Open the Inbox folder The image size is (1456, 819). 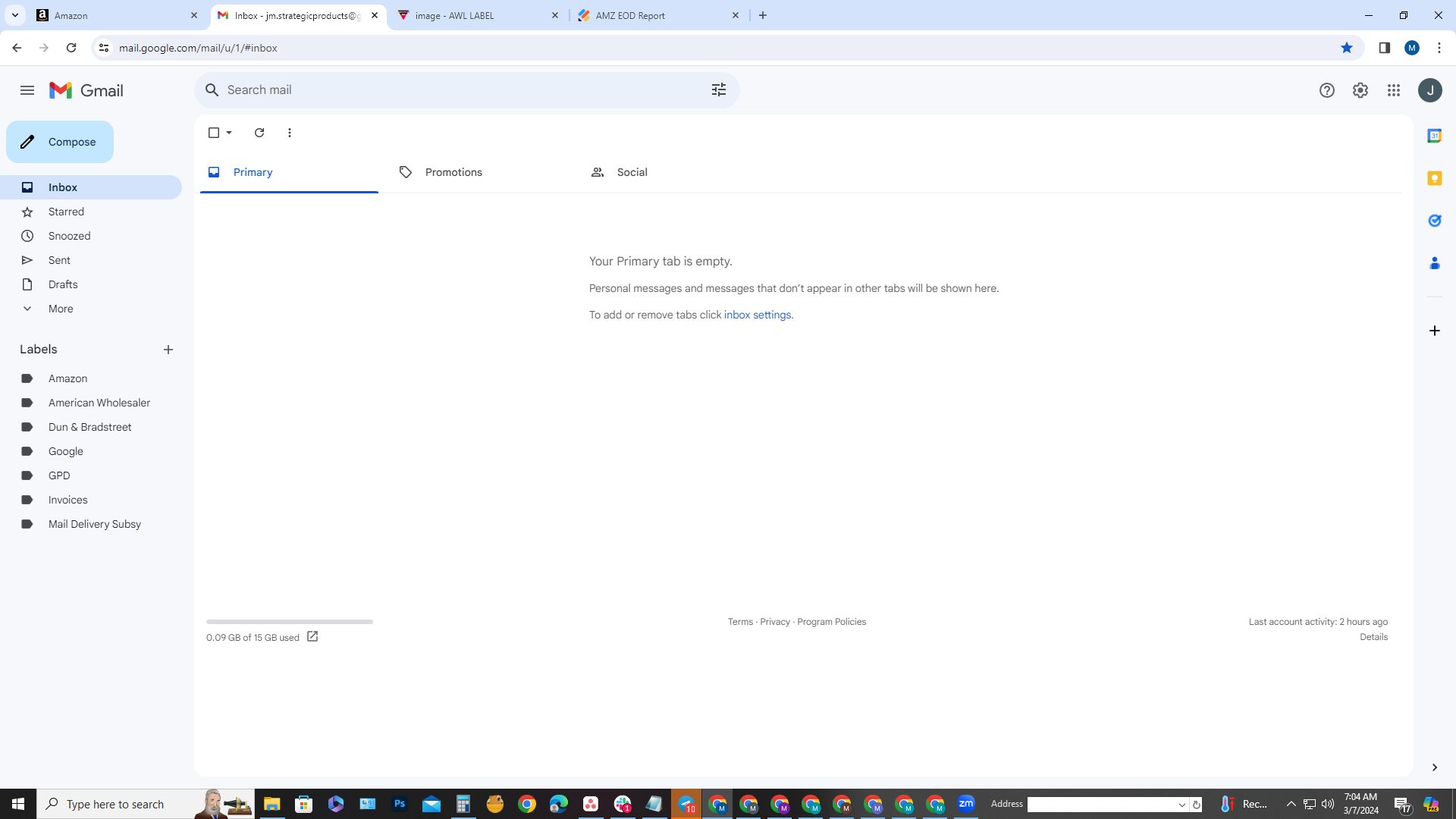(x=91, y=187)
